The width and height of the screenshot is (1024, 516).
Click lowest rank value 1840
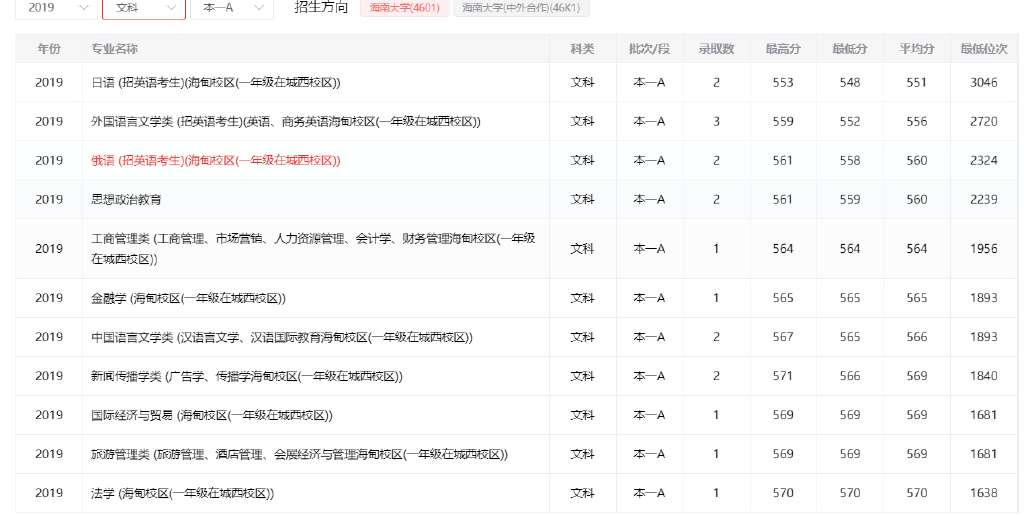click(984, 376)
